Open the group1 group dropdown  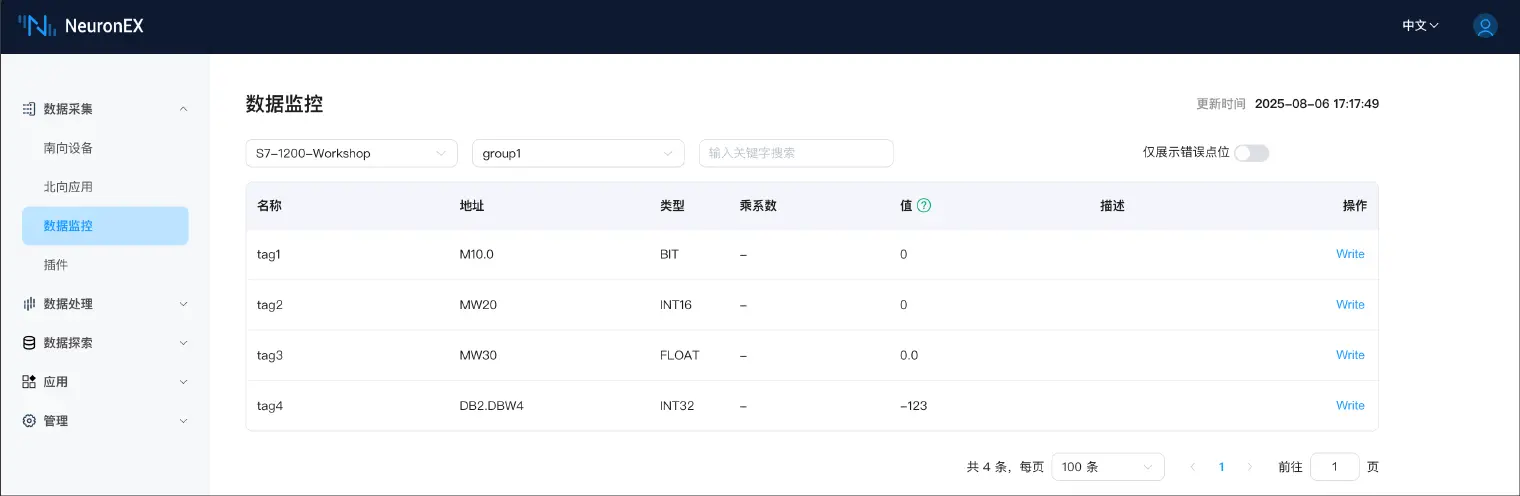577,153
